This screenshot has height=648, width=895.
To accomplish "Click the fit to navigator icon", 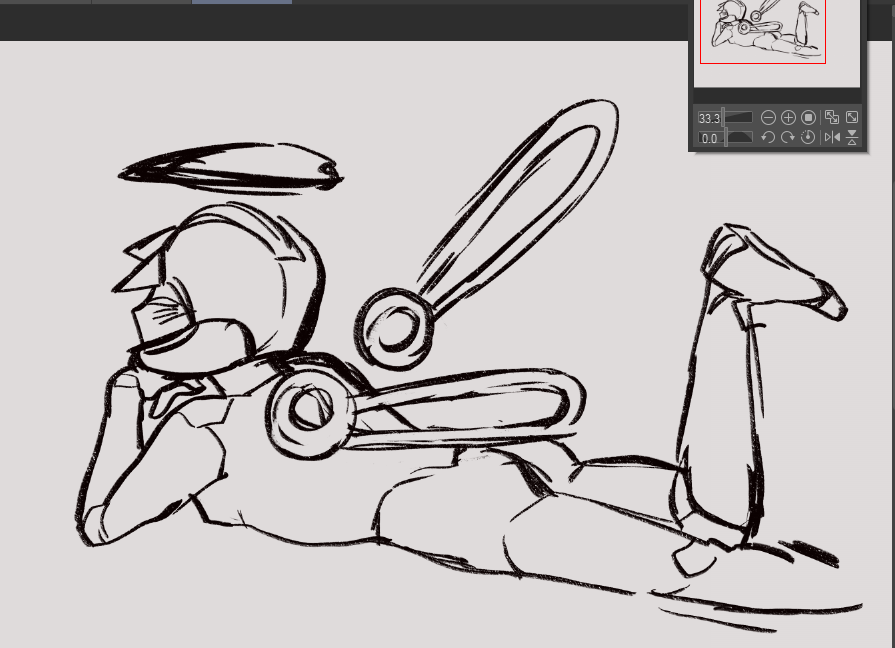I will [x=832, y=117].
